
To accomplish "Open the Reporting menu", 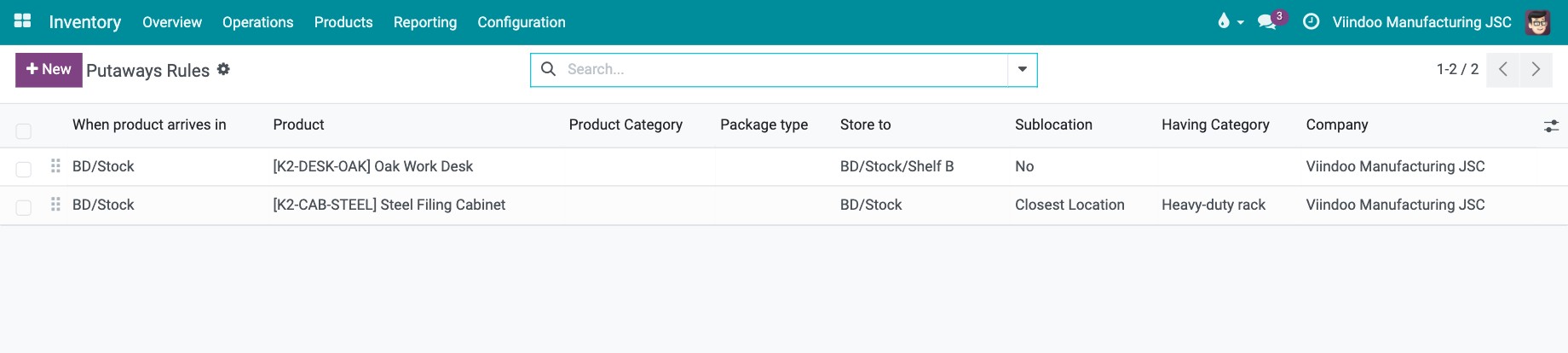I will tap(425, 22).
